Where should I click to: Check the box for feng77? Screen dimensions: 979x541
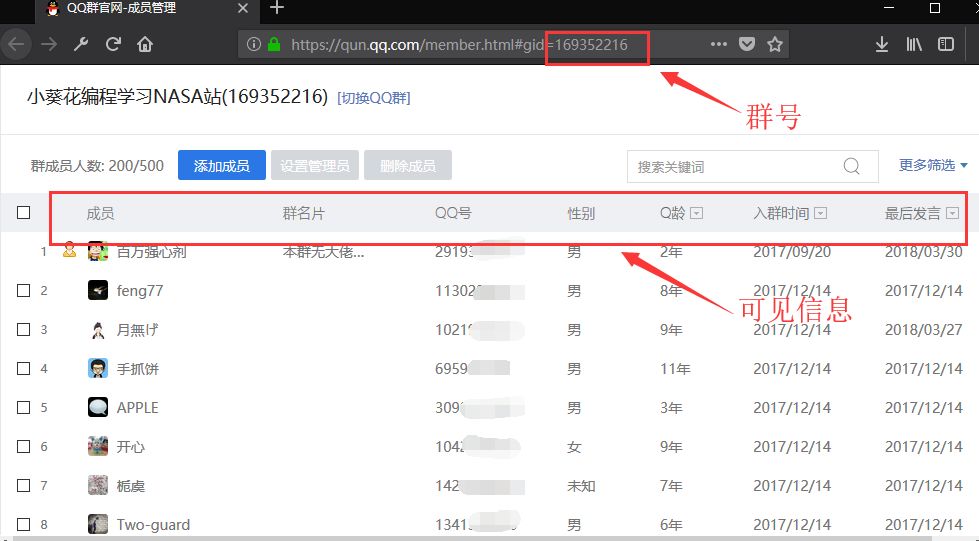[24, 290]
